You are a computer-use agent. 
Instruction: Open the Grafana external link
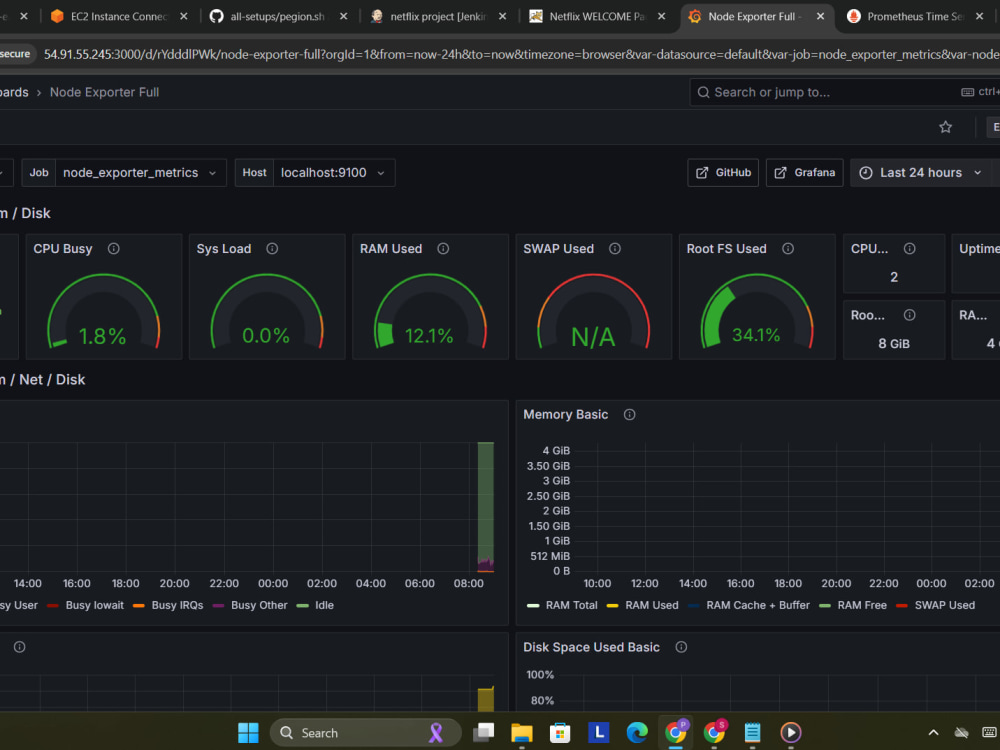click(804, 173)
